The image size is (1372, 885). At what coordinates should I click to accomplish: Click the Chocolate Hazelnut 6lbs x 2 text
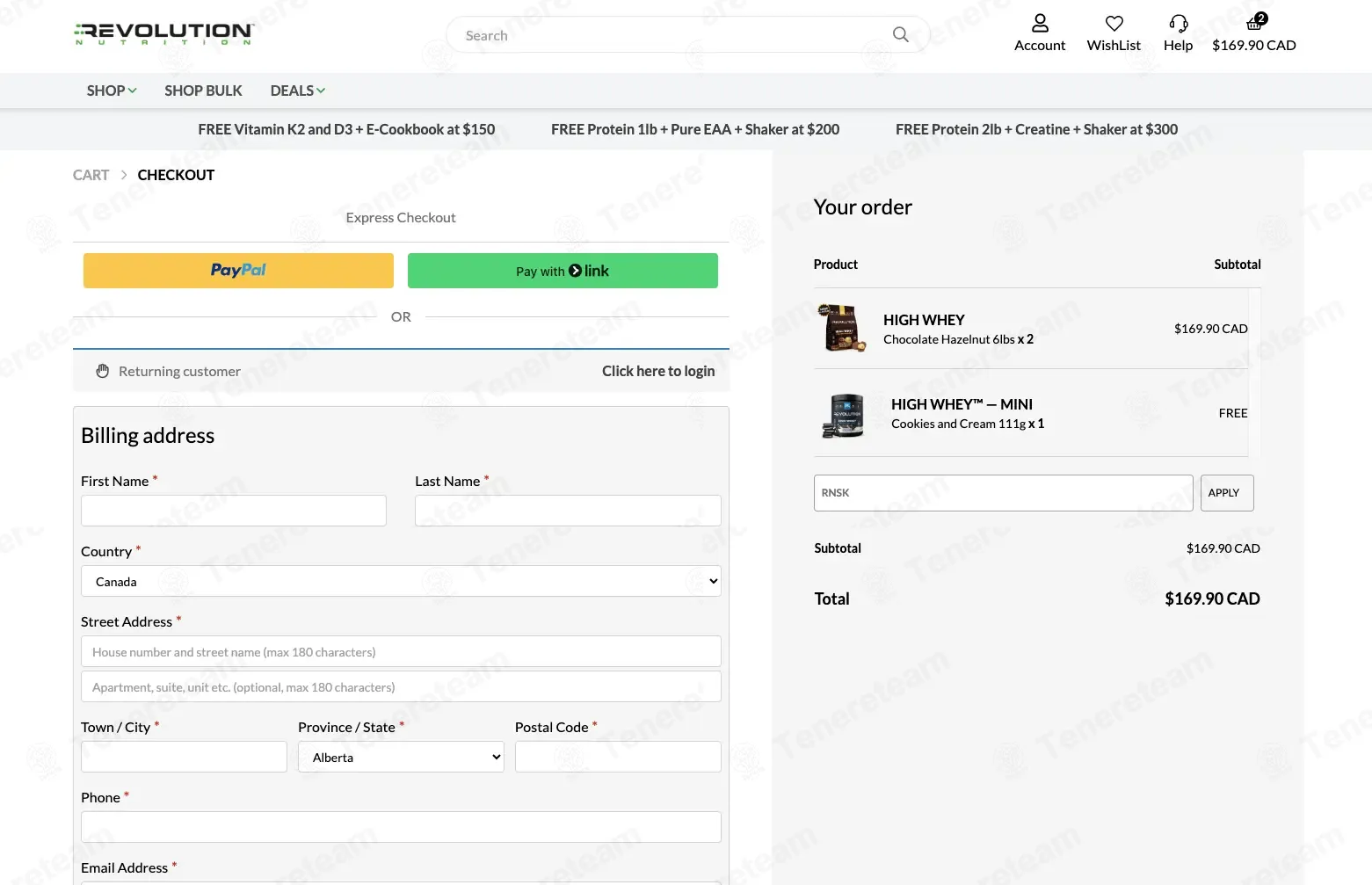(x=958, y=339)
